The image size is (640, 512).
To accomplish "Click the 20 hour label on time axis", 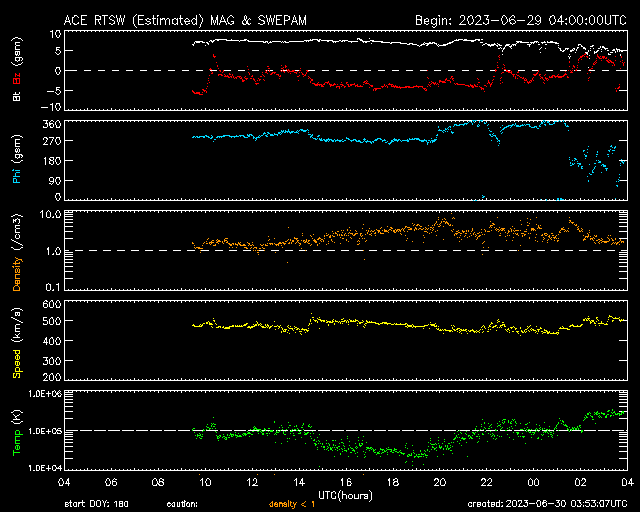I will 440,482.
